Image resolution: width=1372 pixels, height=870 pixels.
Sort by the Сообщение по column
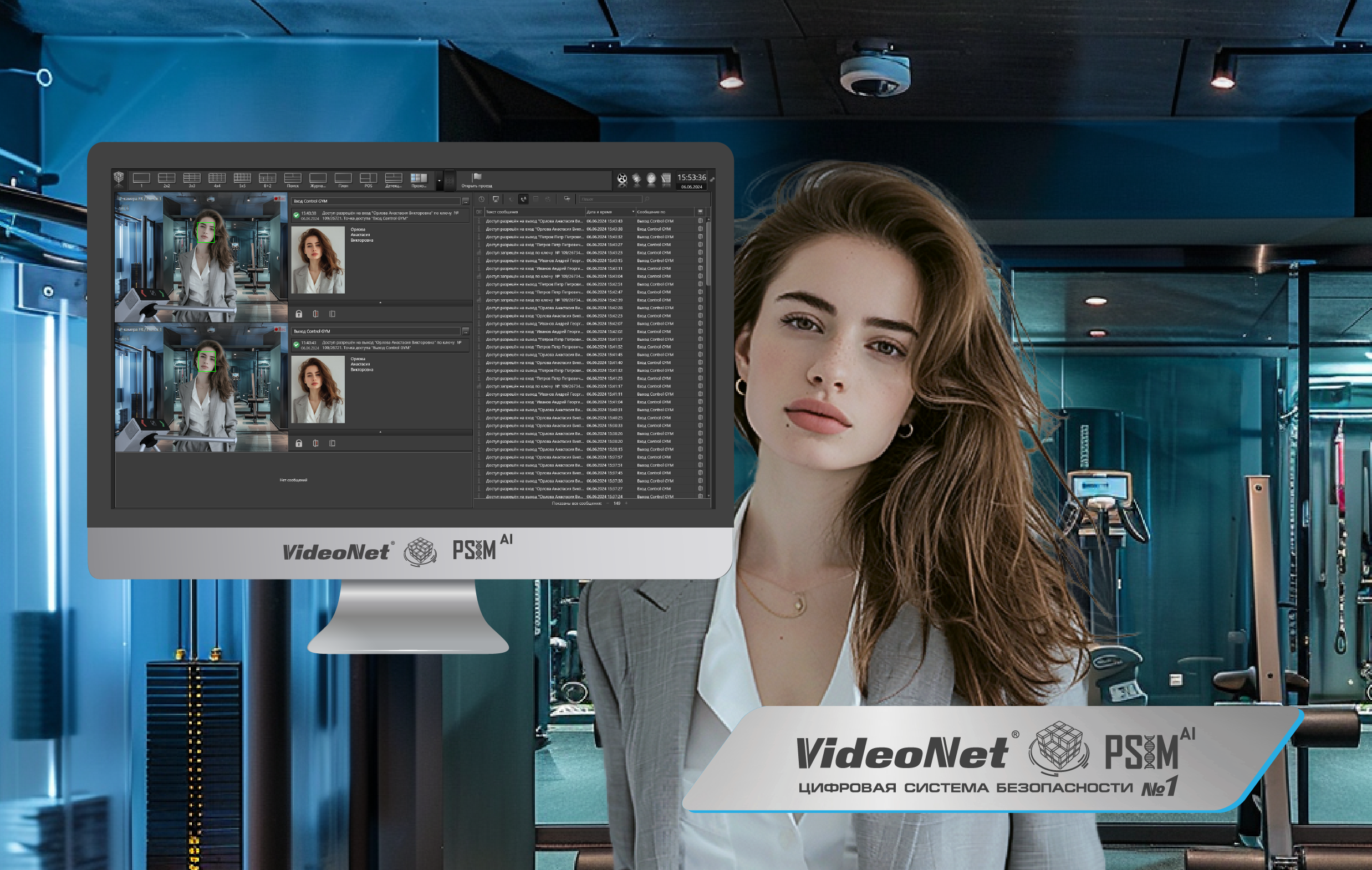coord(665,212)
